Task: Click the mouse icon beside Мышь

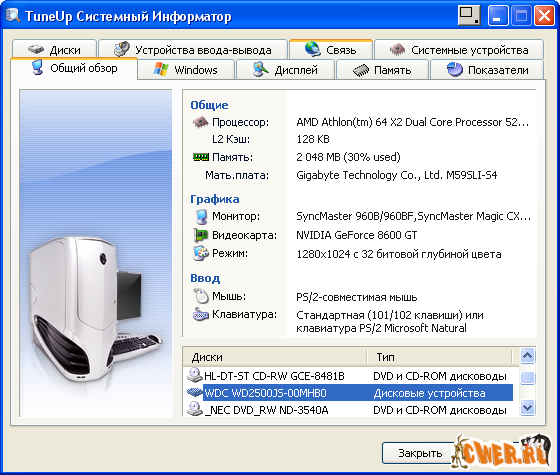Action: [x=201, y=296]
